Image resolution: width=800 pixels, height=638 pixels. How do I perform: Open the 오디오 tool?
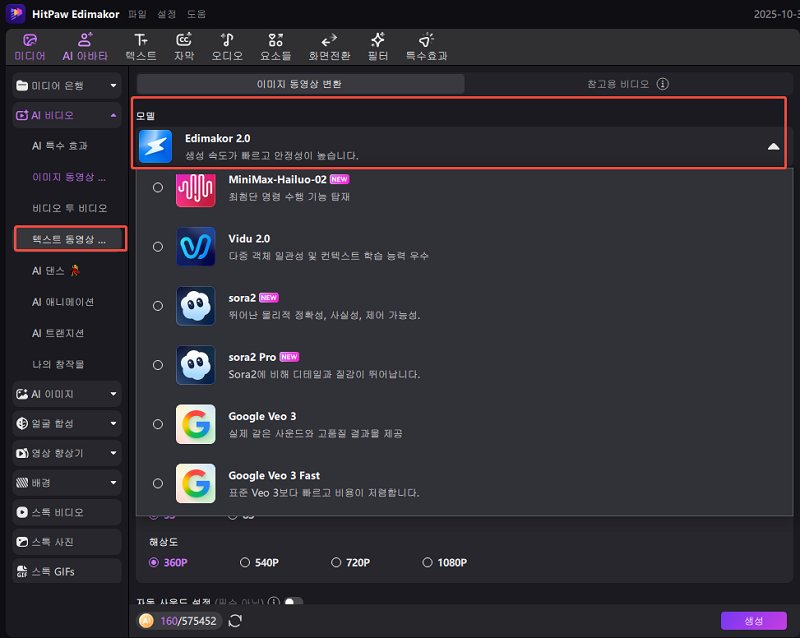pos(227,46)
